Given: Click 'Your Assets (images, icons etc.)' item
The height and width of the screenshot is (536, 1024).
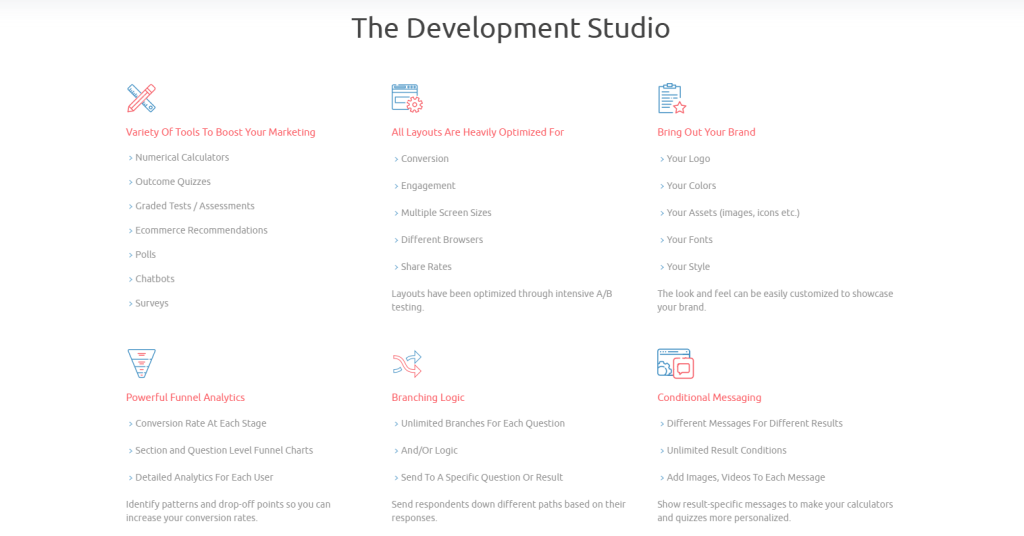Looking at the screenshot, I should click(x=733, y=213).
